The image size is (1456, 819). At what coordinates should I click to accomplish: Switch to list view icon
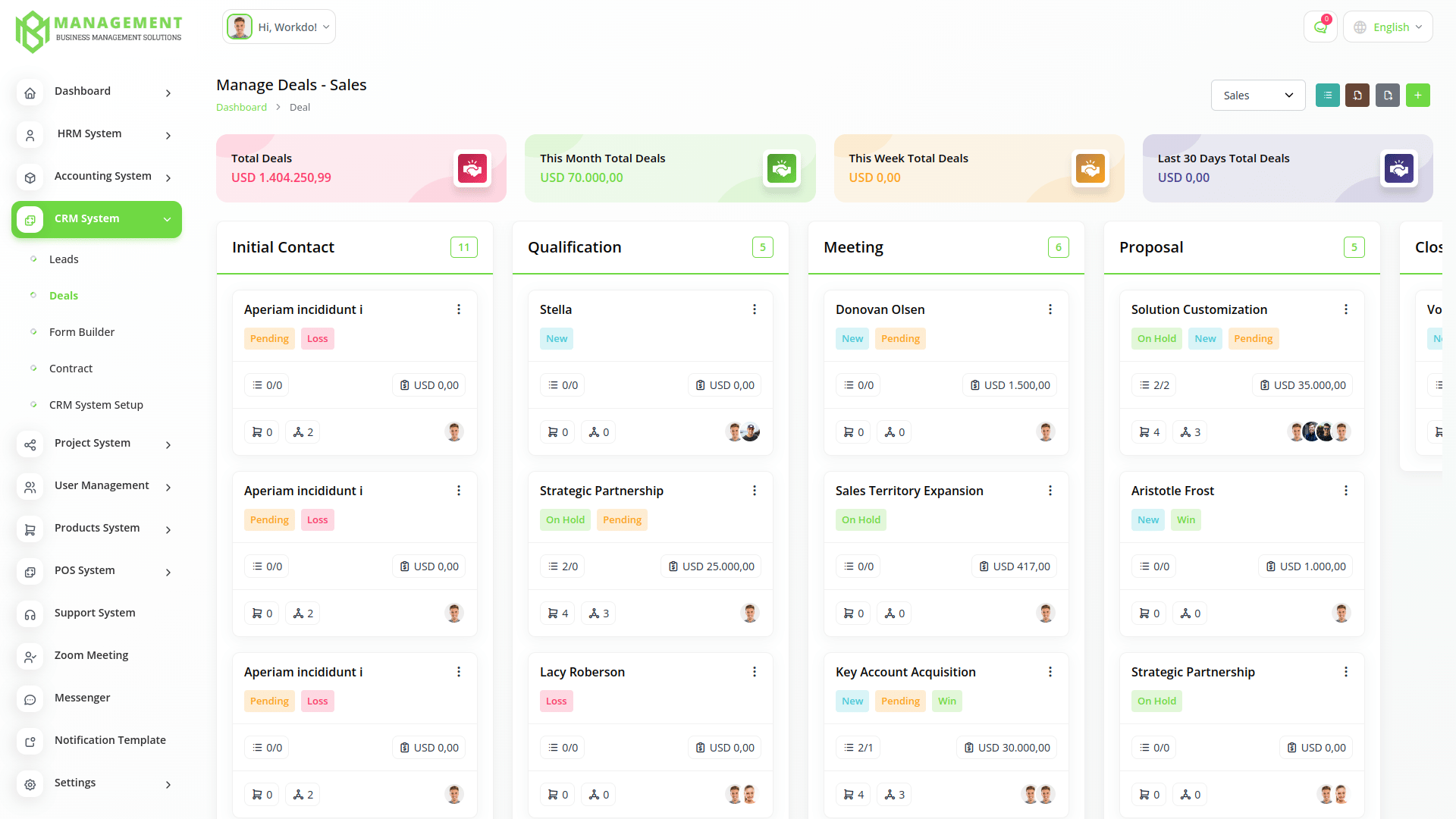click(x=1327, y=96)
